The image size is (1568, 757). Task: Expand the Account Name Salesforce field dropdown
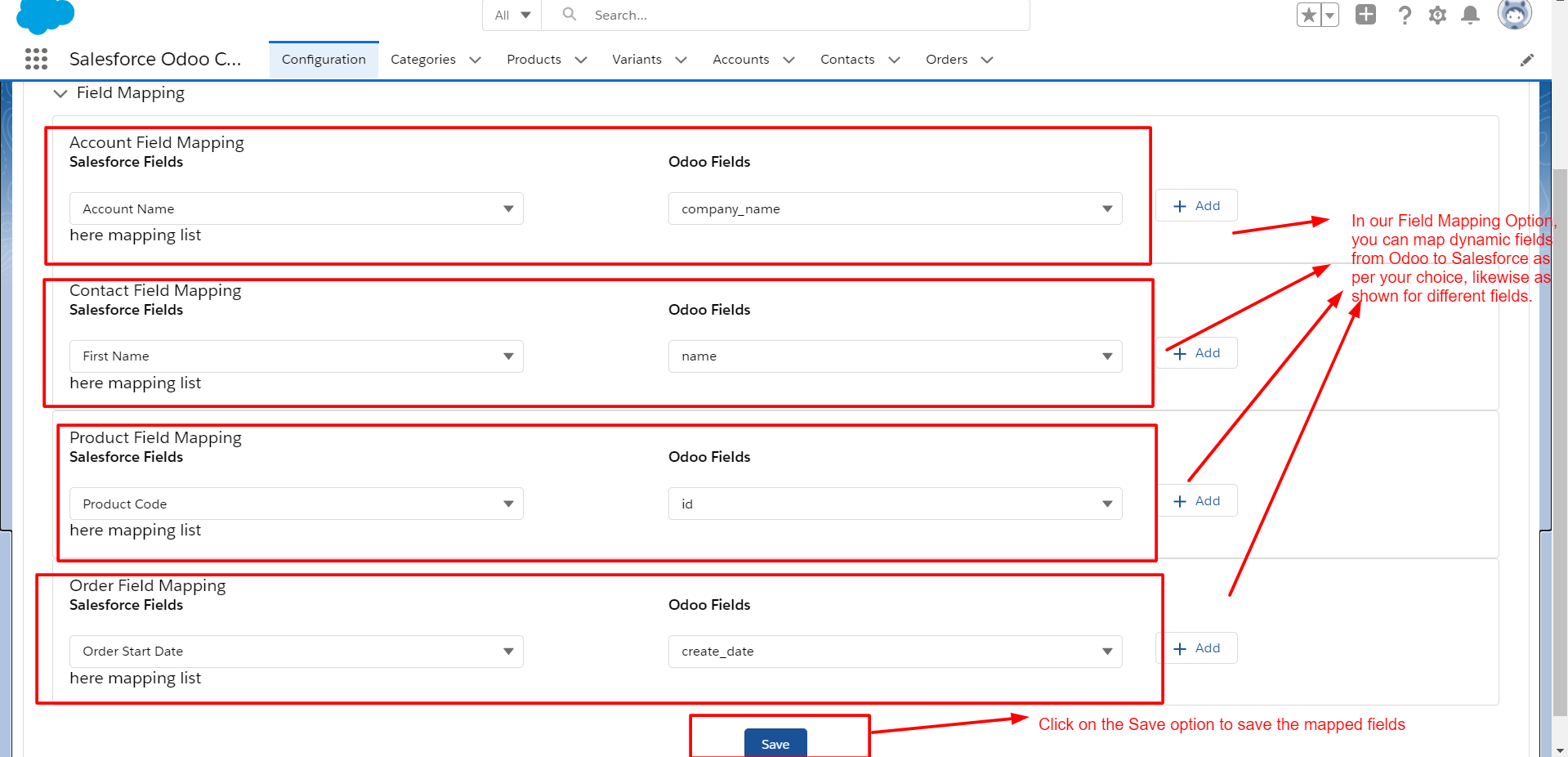tap(508, 208)
